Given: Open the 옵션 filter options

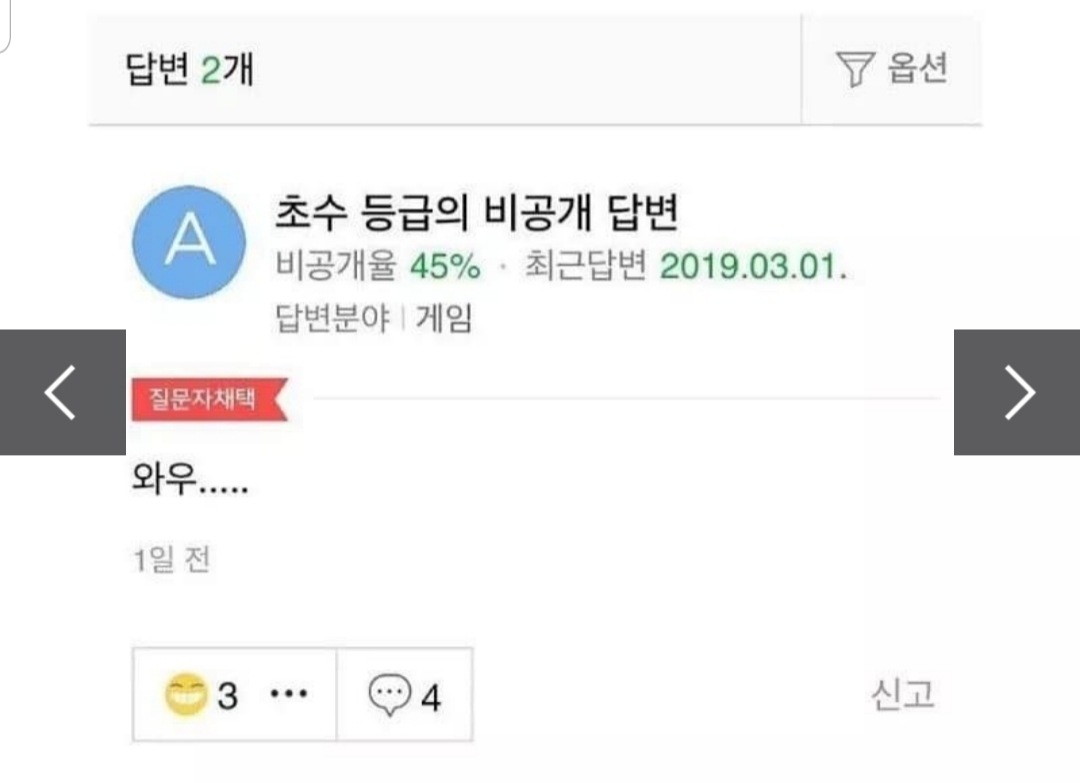Looking at the screenshot, I should 892,69.
